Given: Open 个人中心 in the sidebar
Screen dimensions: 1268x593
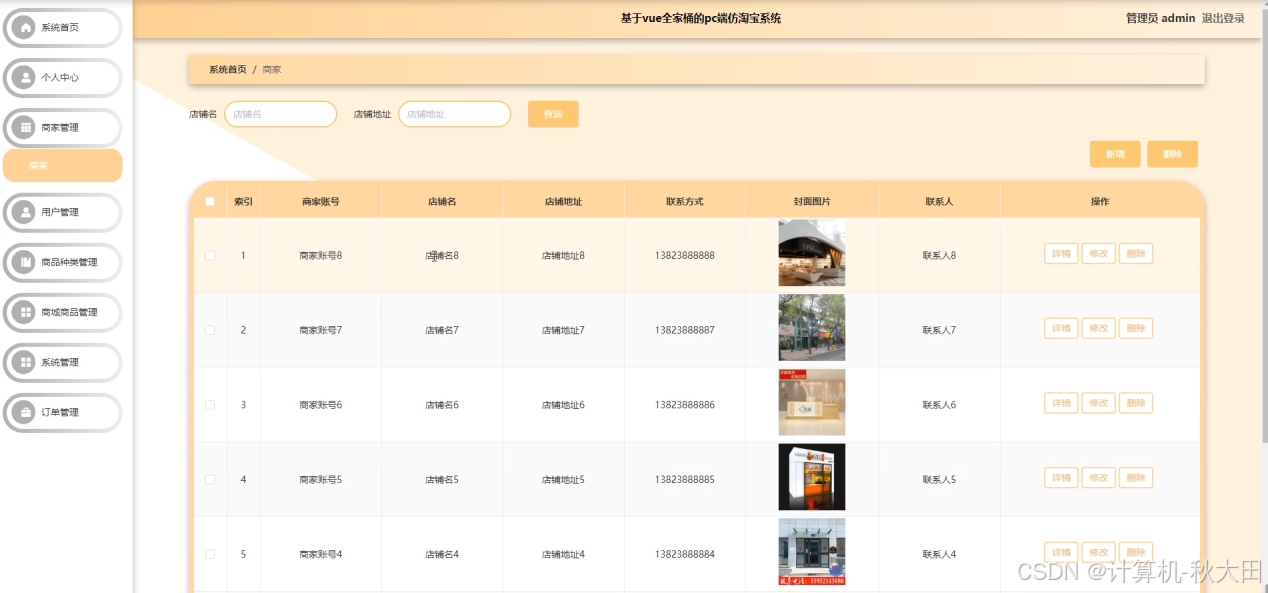Looking at the screenshot, I should coord(62,77).
